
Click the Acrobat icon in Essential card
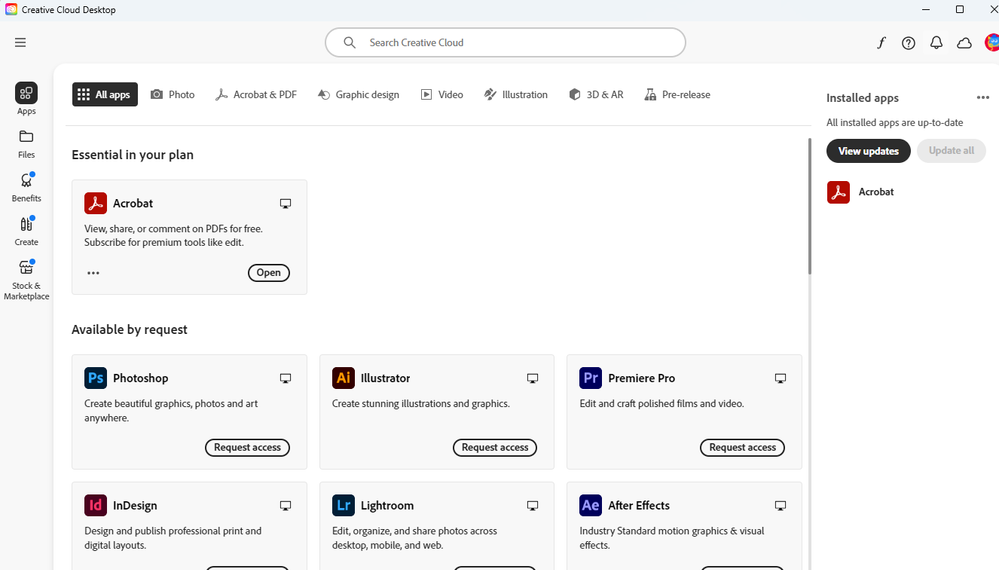click(x=96, y=203)
